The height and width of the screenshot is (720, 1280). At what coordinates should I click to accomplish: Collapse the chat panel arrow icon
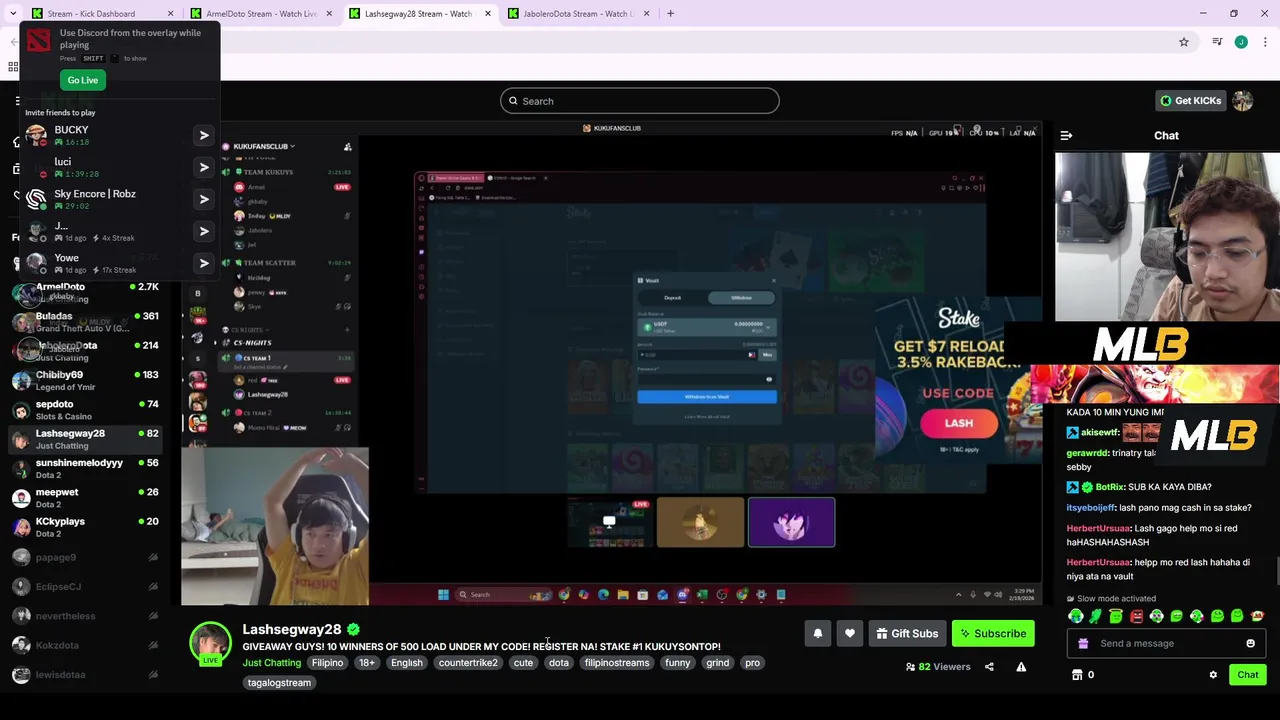[x=1066, y=135]
